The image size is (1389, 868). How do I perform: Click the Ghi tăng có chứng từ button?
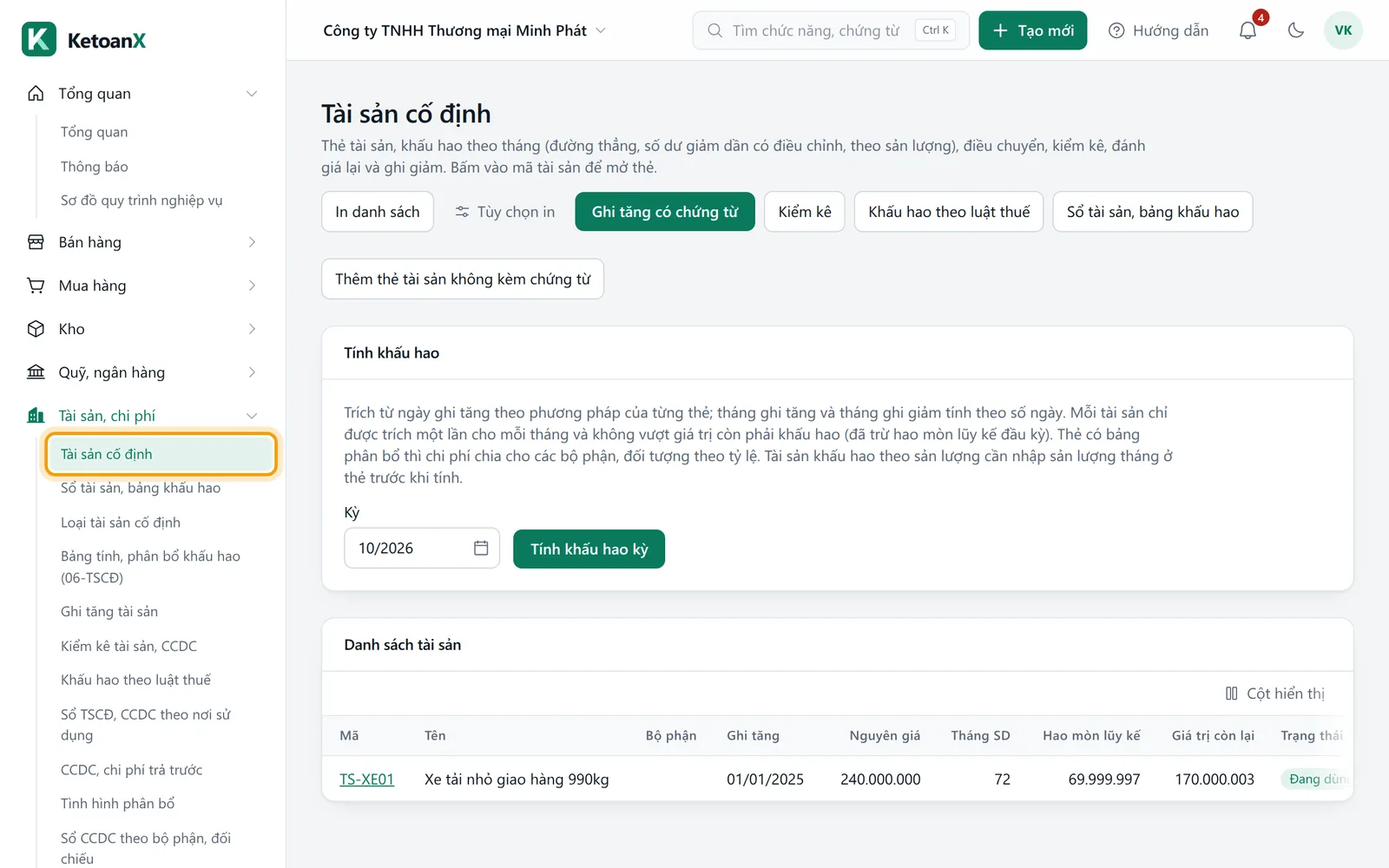coord(665,212)
